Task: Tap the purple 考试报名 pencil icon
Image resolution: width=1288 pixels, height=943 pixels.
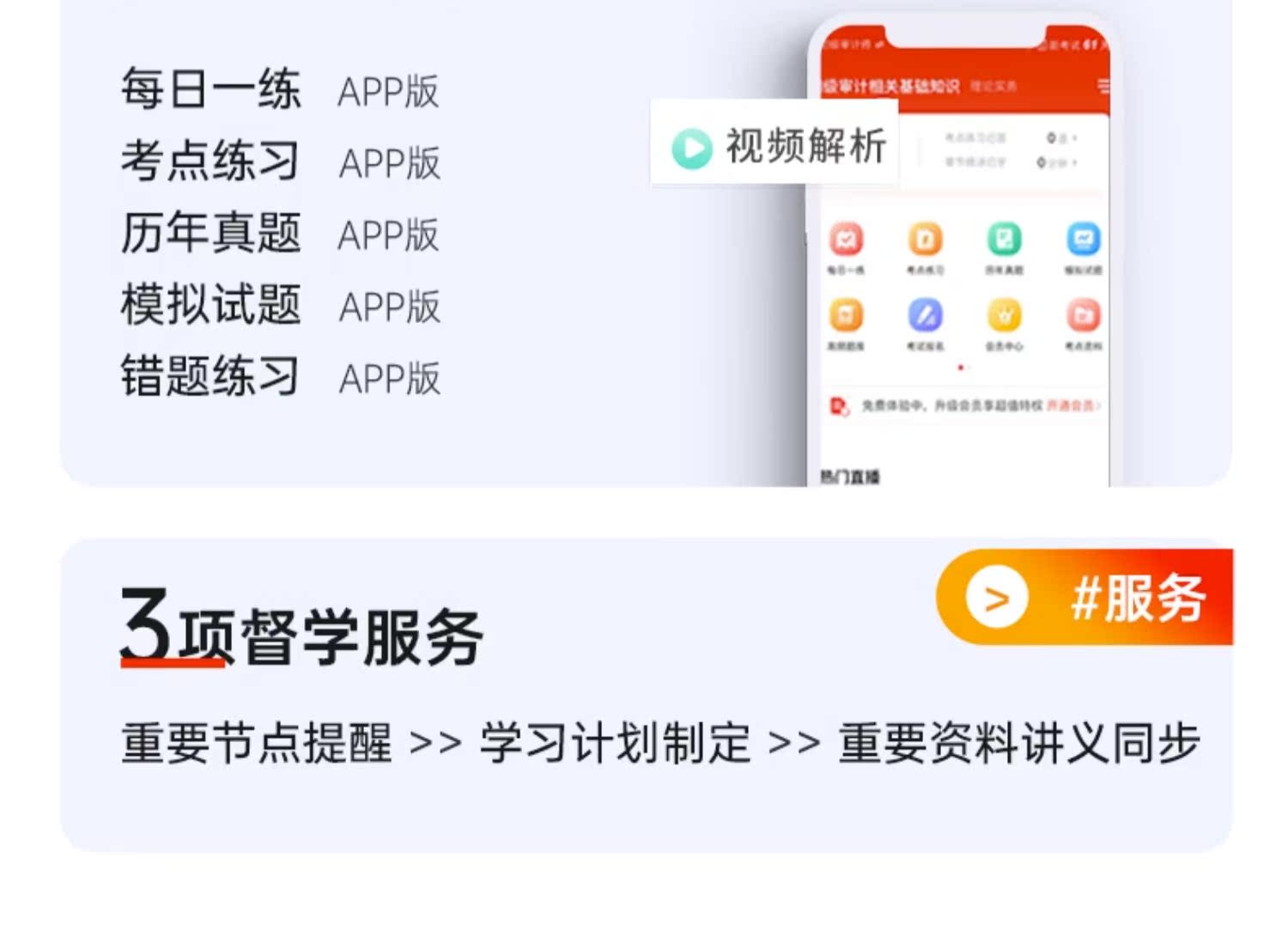Action: click(925, 315)
